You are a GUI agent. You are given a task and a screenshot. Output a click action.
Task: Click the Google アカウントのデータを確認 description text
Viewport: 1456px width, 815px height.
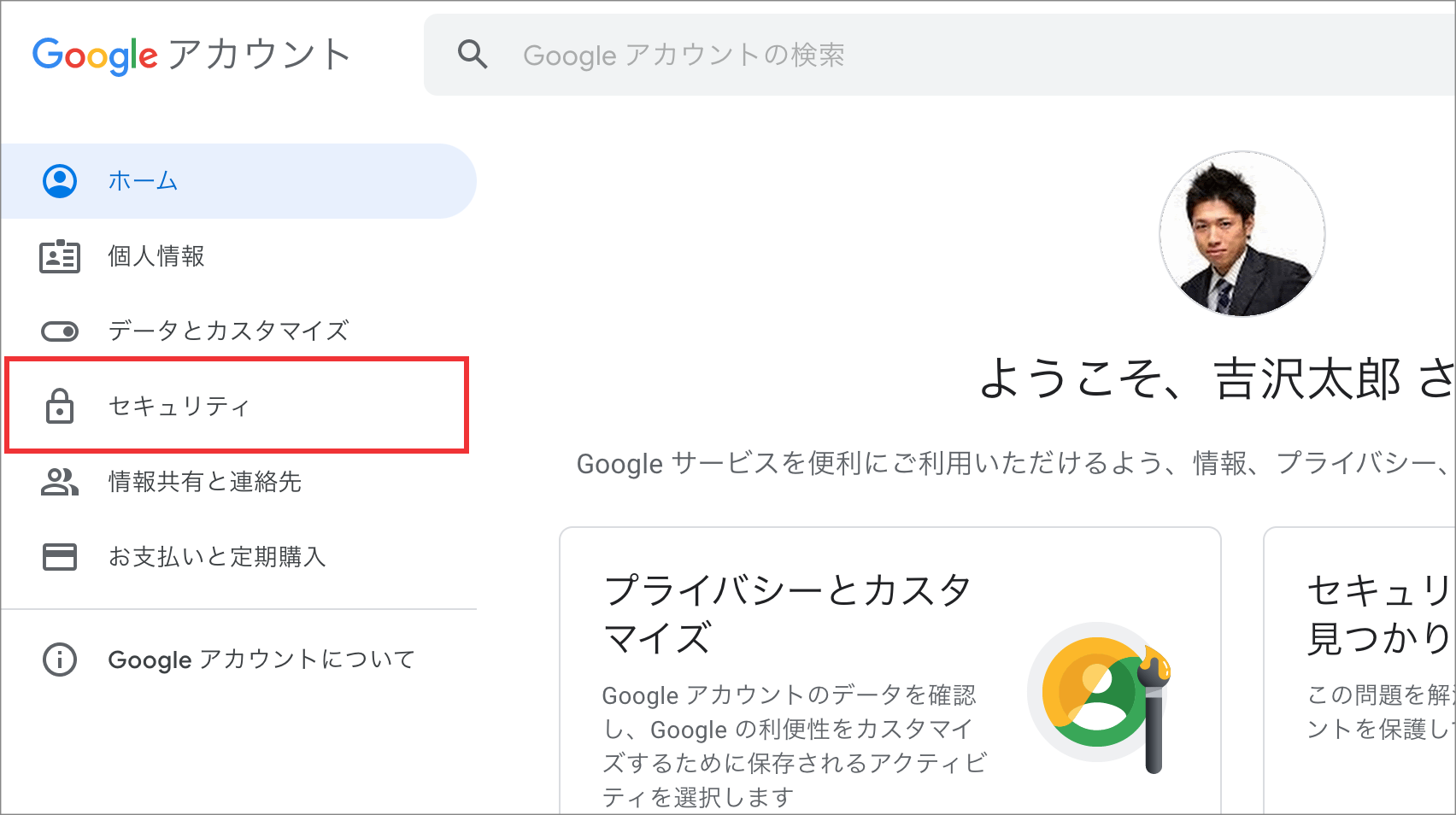click(x=795, y=746)
